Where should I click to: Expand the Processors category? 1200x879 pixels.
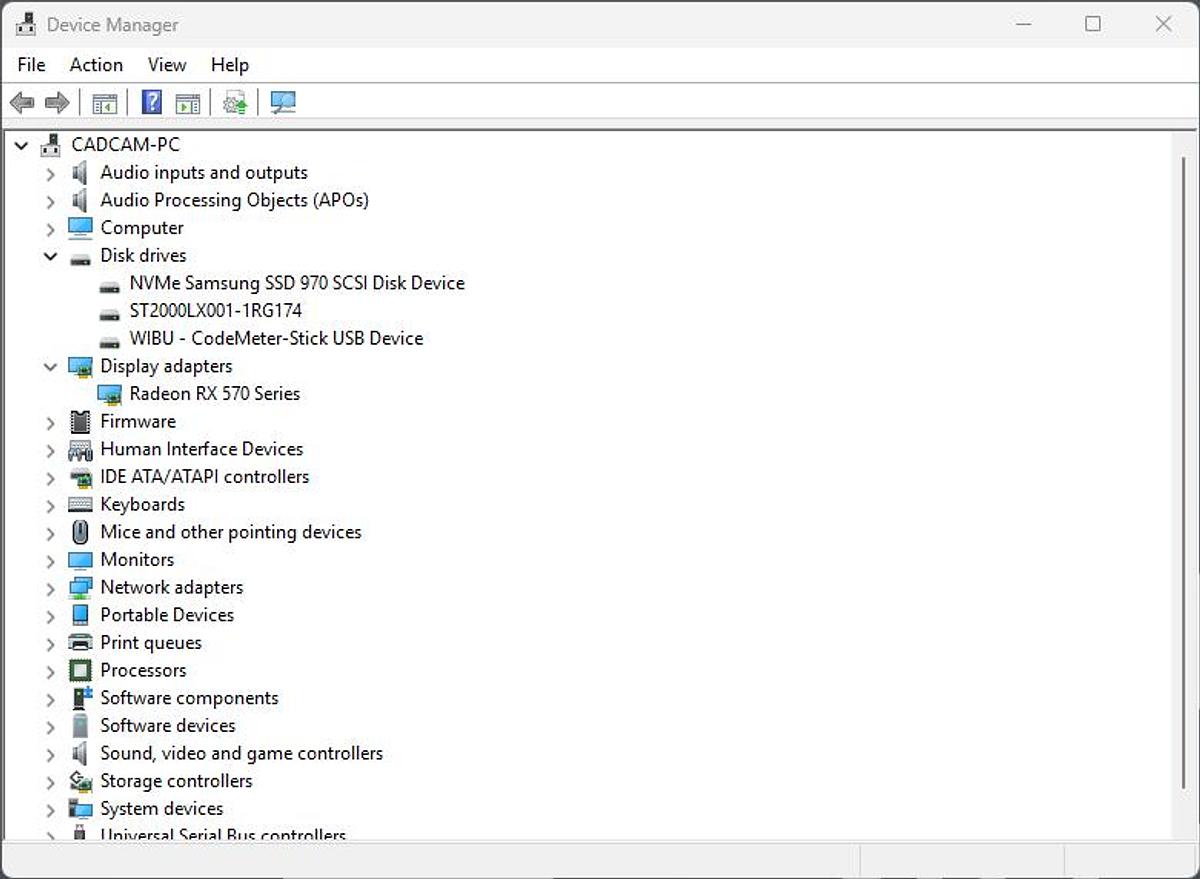click(51, 671)
